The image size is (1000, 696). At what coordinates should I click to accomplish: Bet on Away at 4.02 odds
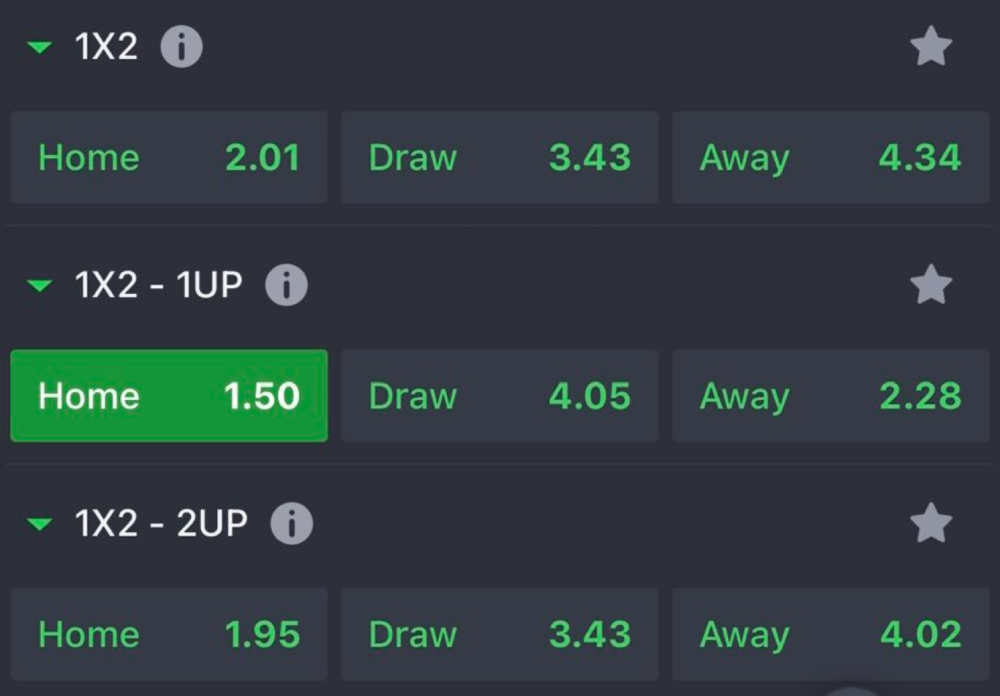[830, 634]
